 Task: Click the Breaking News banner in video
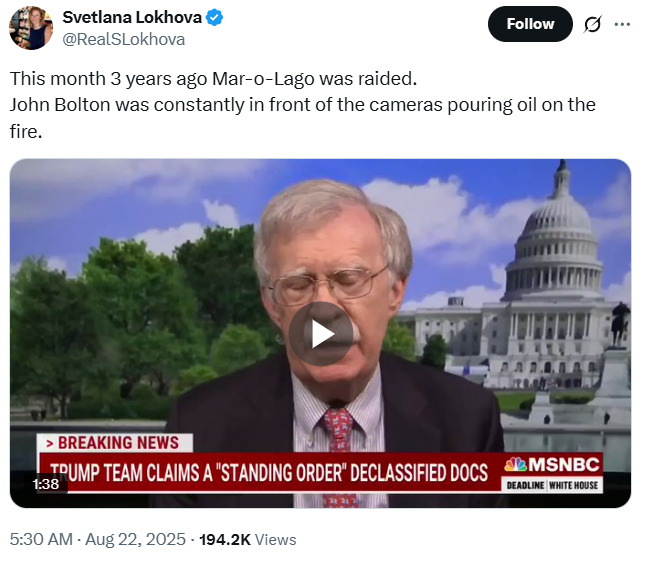click(x=115, y=443)
